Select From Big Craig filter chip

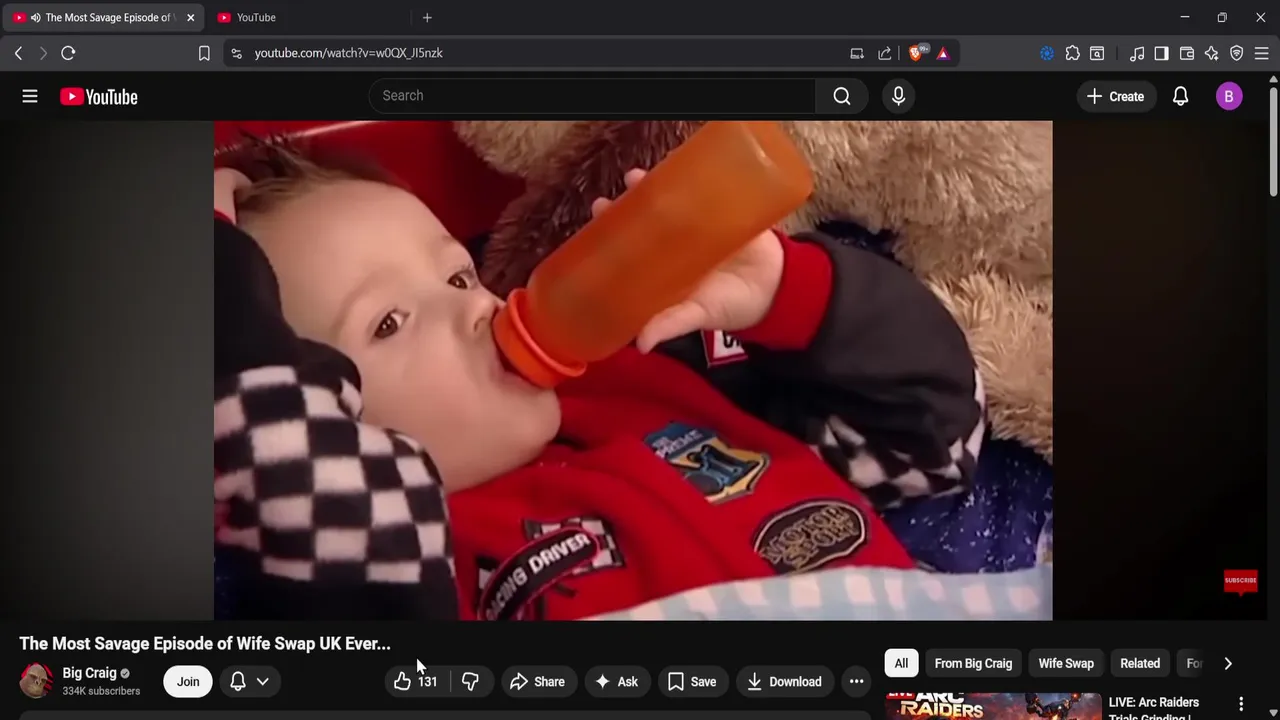pos(973,663)
